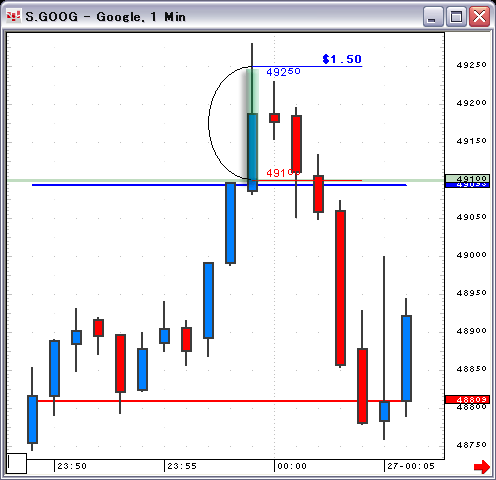Click the blue 49250 price label
The height and width of the screenshot is (480, 496).
point(283,72)
